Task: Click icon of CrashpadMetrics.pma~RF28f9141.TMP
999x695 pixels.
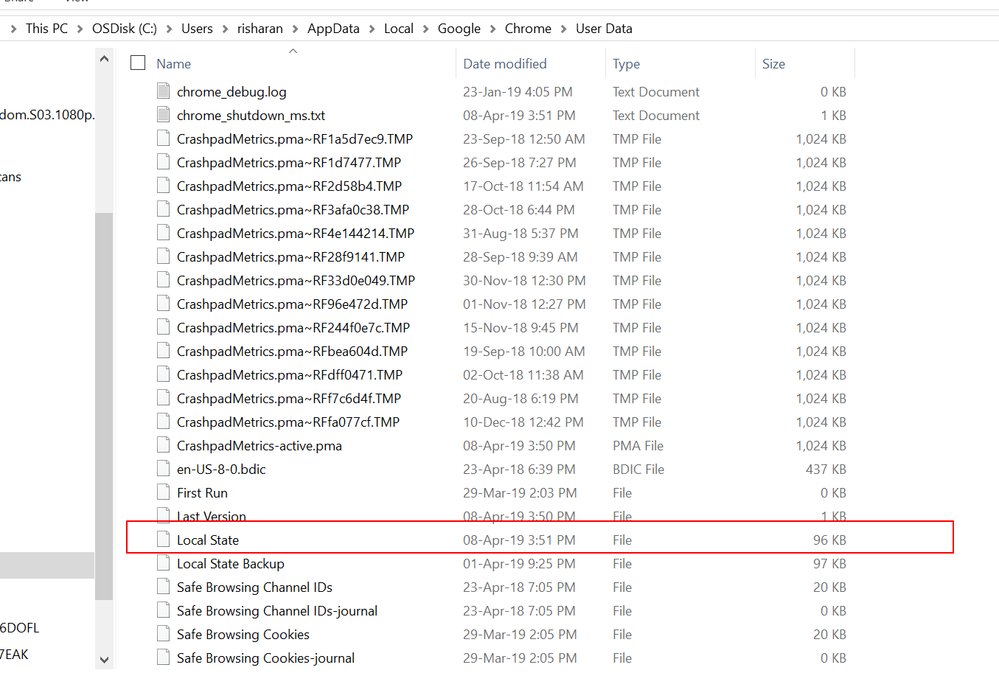Action: [163, 256]
